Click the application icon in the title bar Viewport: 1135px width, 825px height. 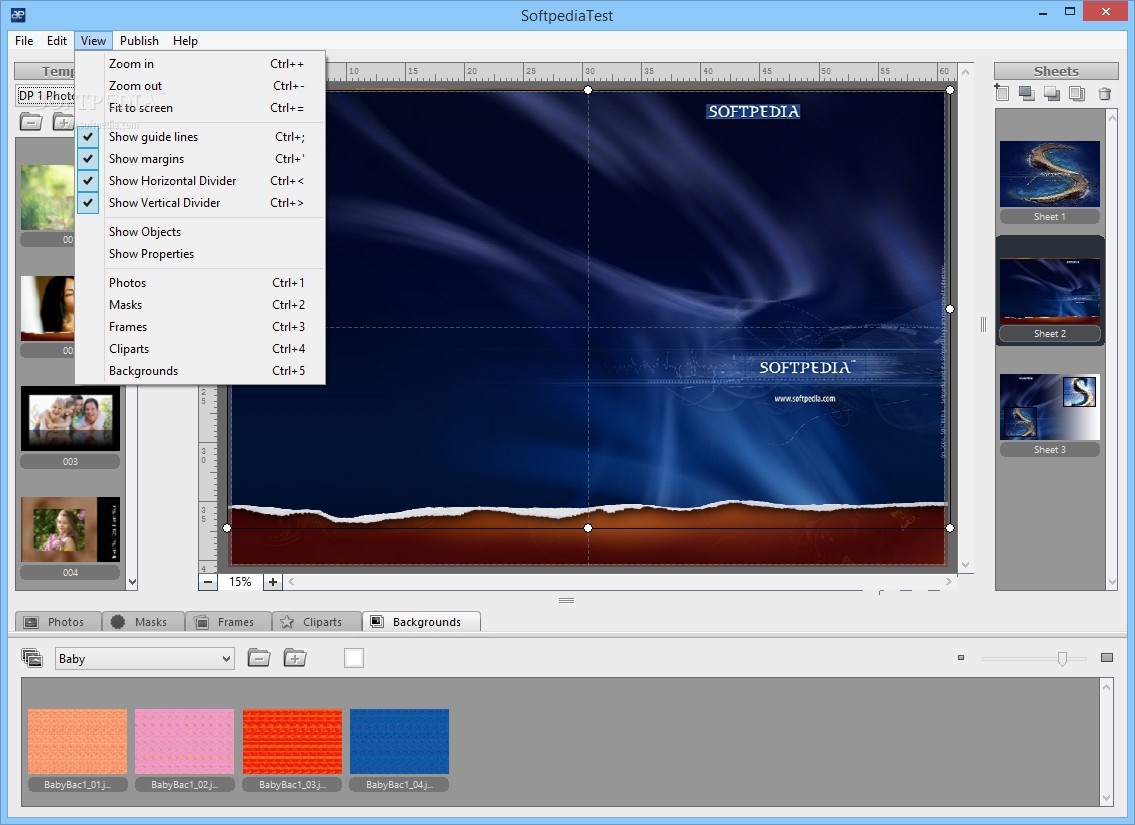point(18,14)
